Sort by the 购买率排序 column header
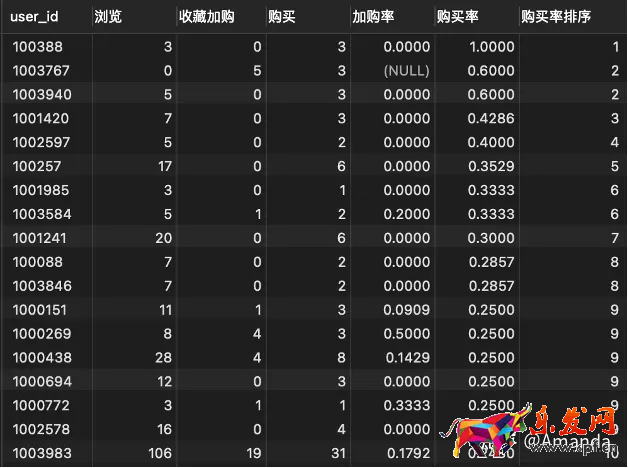 pyautogui.click(x=555, y=17)
